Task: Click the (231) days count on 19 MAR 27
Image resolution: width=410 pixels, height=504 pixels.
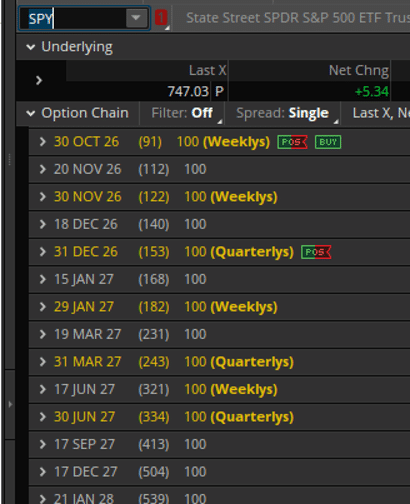Action: tap(154, 334)
